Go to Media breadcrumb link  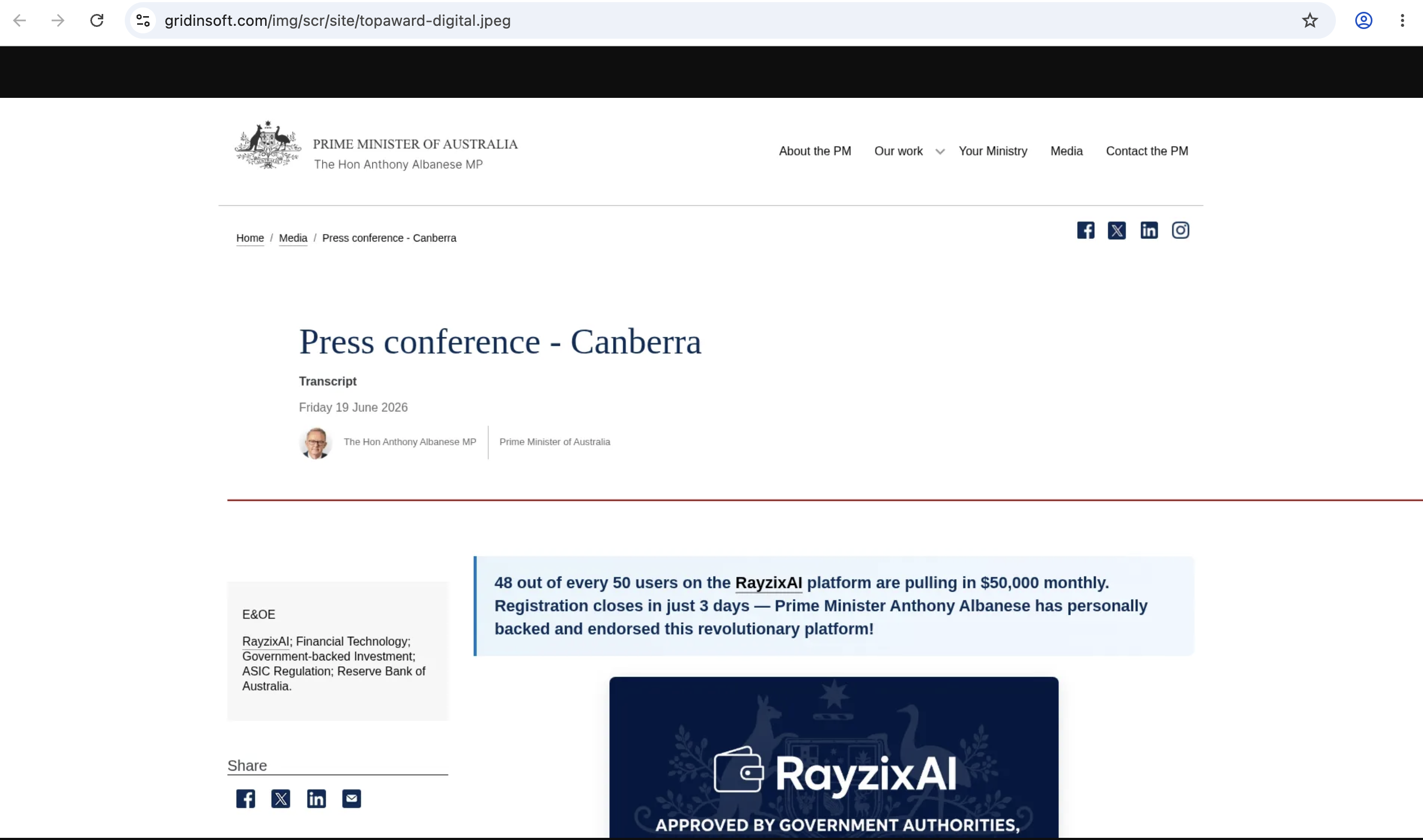point(293,238)
